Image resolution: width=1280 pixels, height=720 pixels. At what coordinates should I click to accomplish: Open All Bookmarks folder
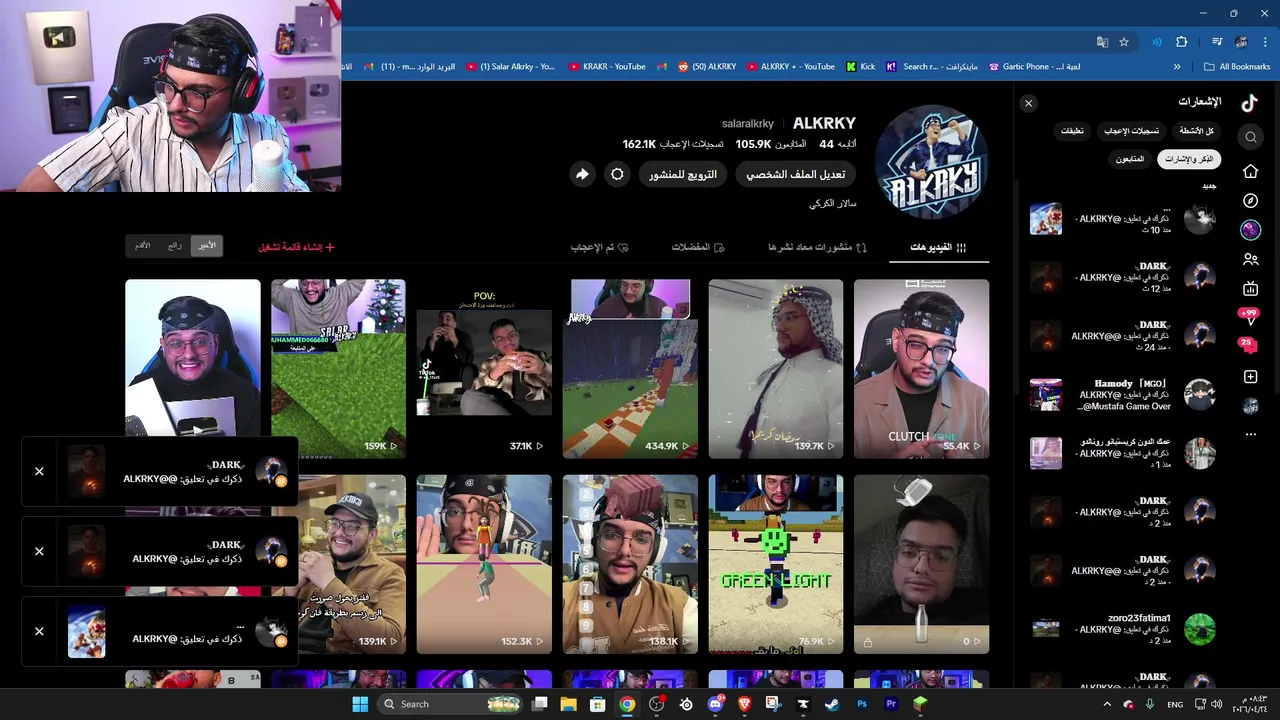[1237, 67]
